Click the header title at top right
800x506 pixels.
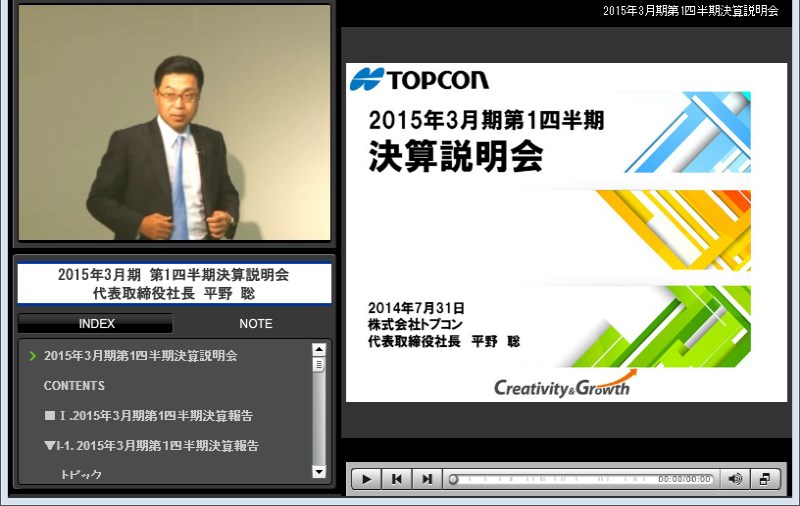pos(690,11)
